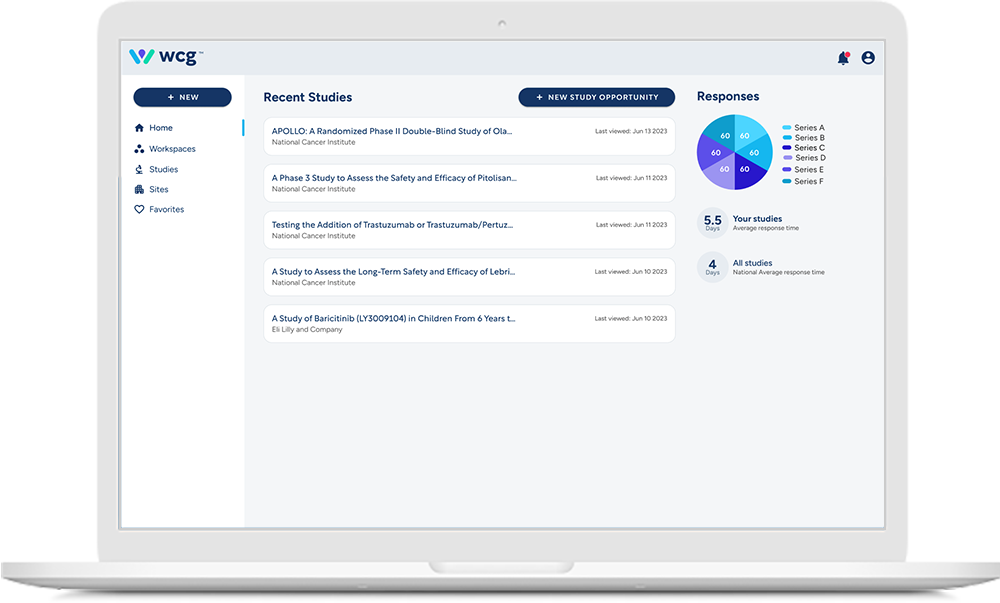Click the Series F legend color swatch

[x=787, y=181]
